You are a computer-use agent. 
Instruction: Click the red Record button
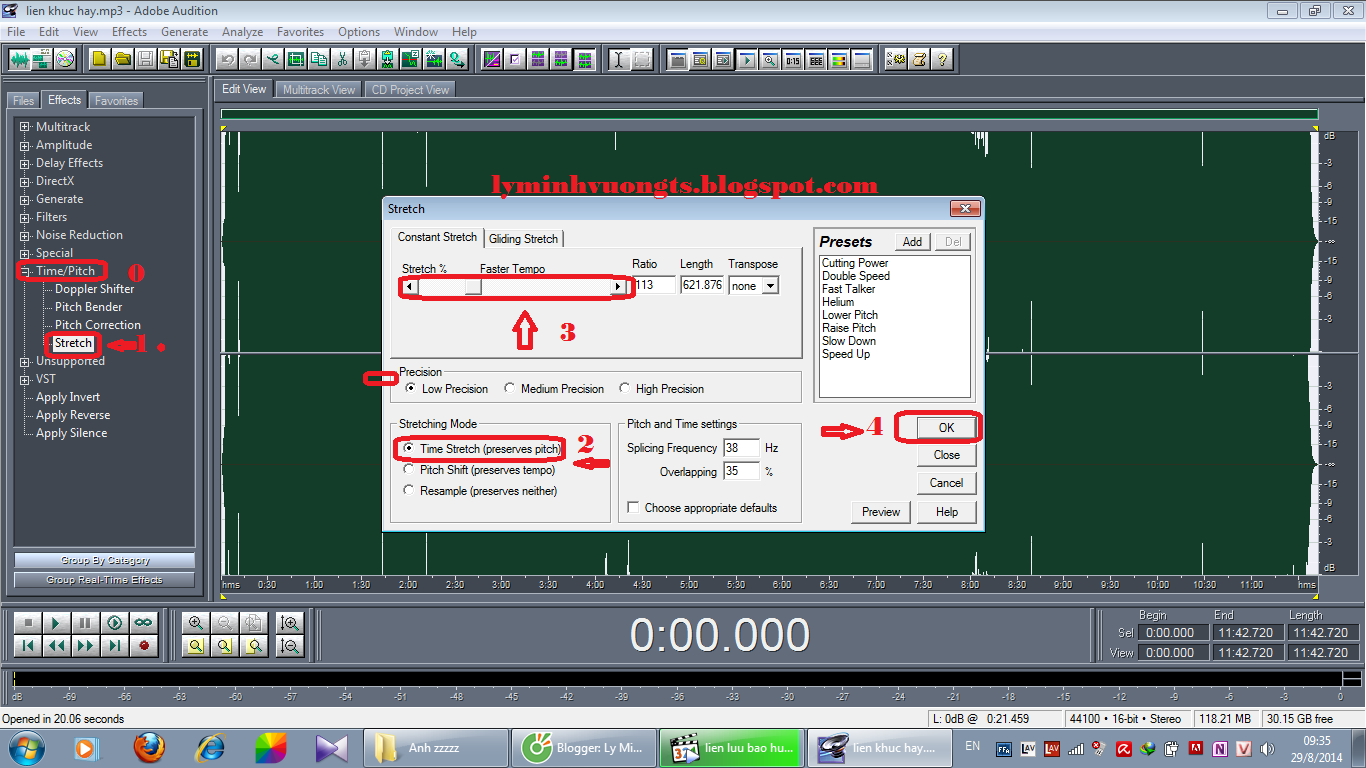tap(144, 646)
